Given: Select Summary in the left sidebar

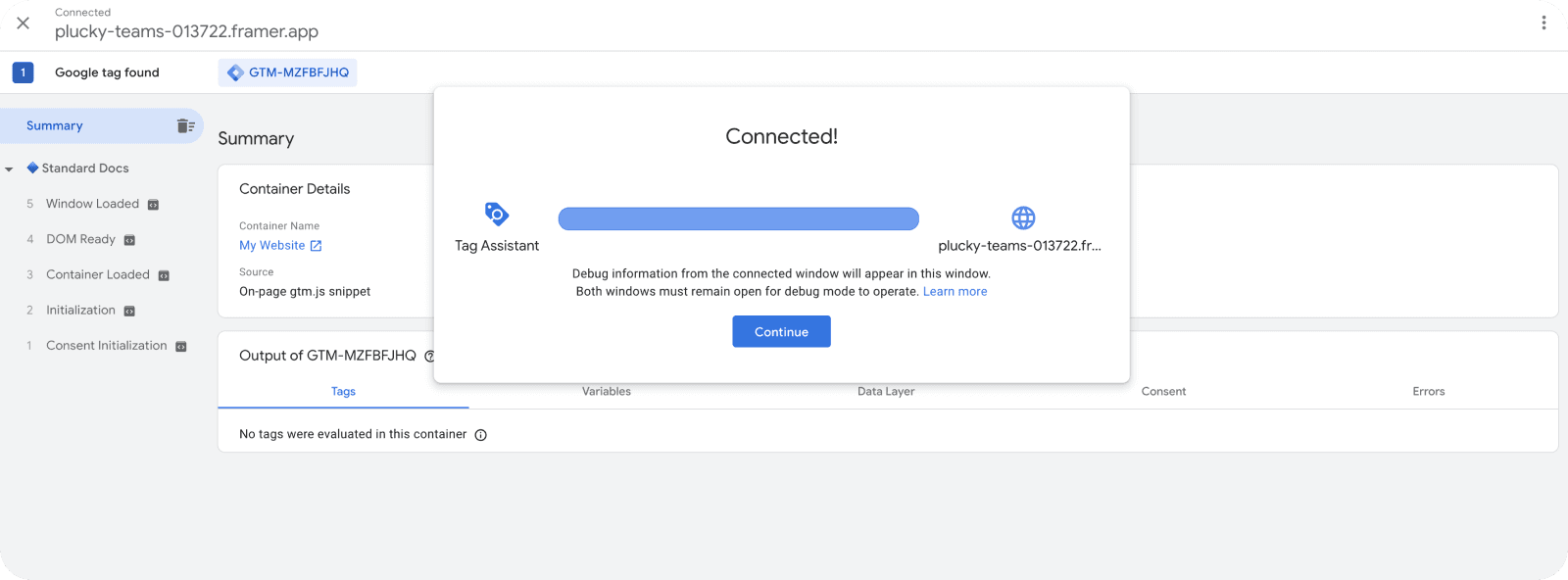Looking at the screenshot, I should 55,125.
